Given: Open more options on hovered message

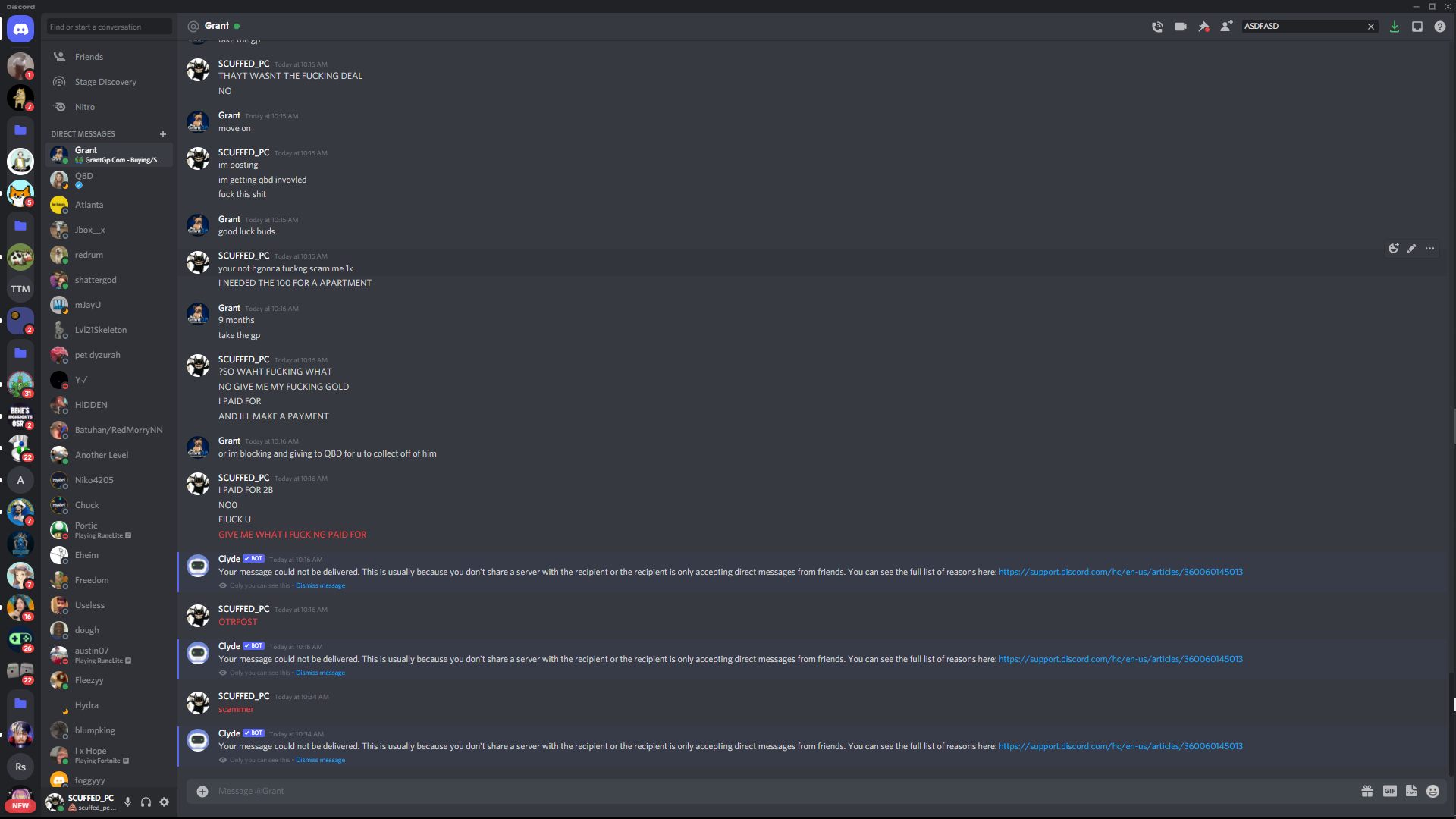Looking at the screenshot, I should coord(1429,249).
